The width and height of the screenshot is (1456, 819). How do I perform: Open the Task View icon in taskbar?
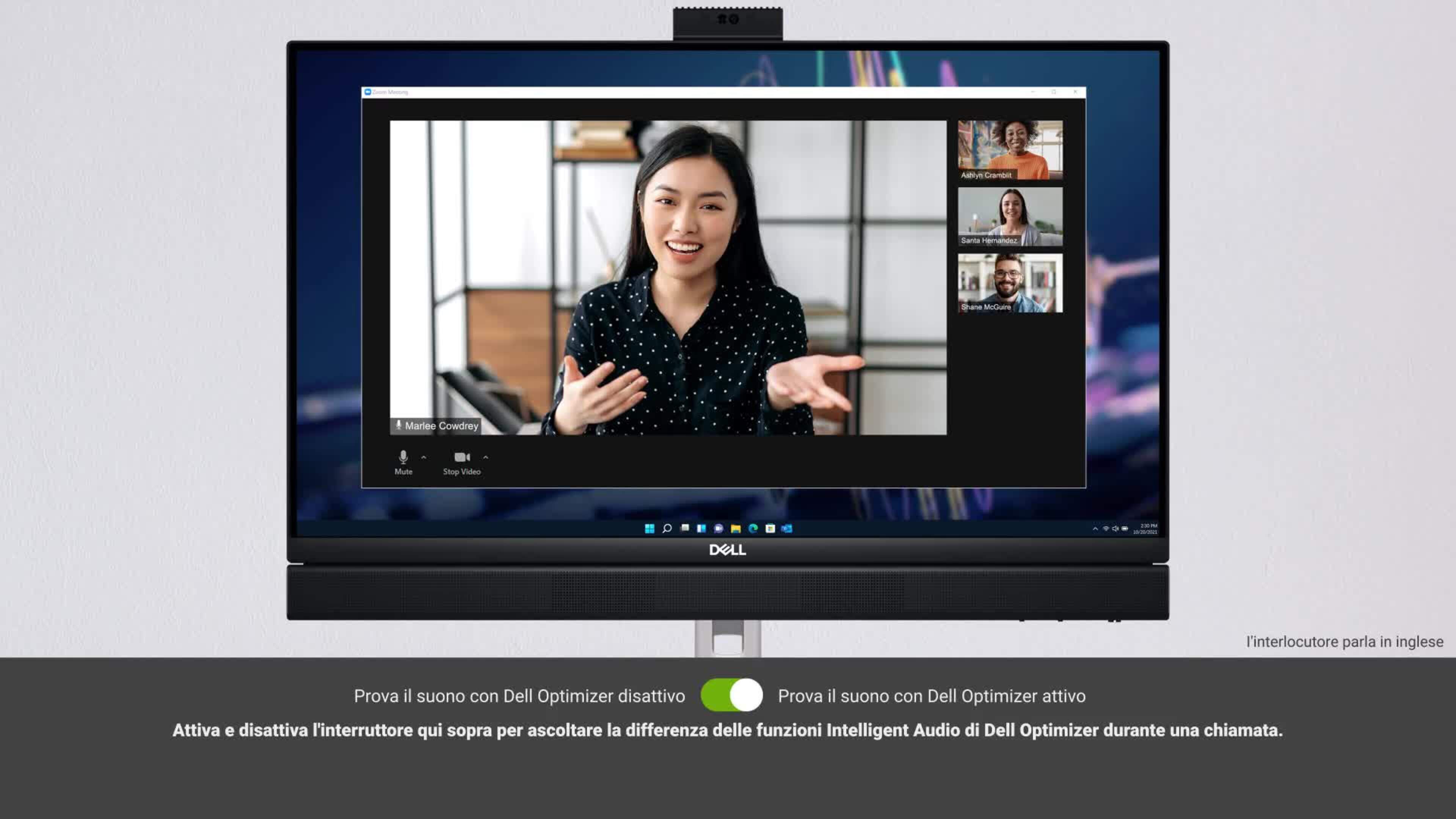tap(684, 529)
